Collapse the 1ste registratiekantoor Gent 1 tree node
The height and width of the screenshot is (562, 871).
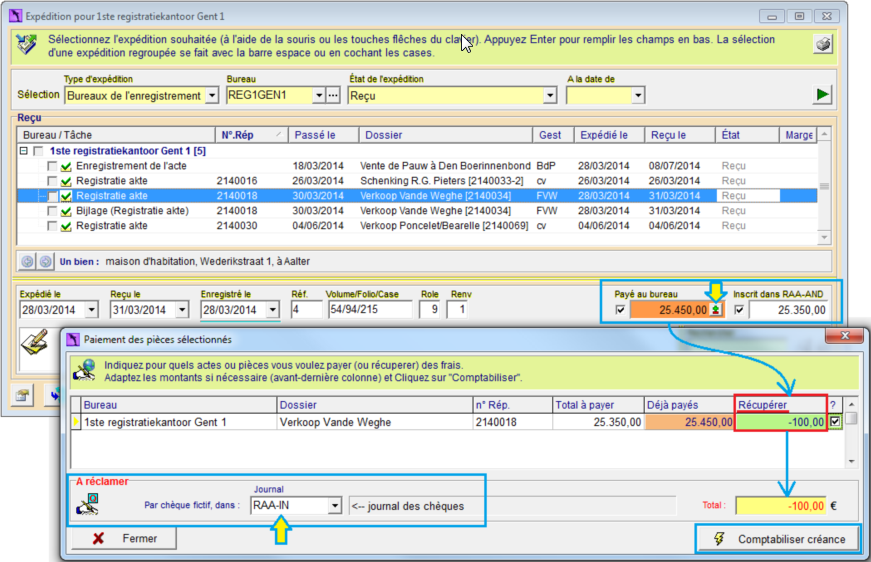(x=24, y=151)
